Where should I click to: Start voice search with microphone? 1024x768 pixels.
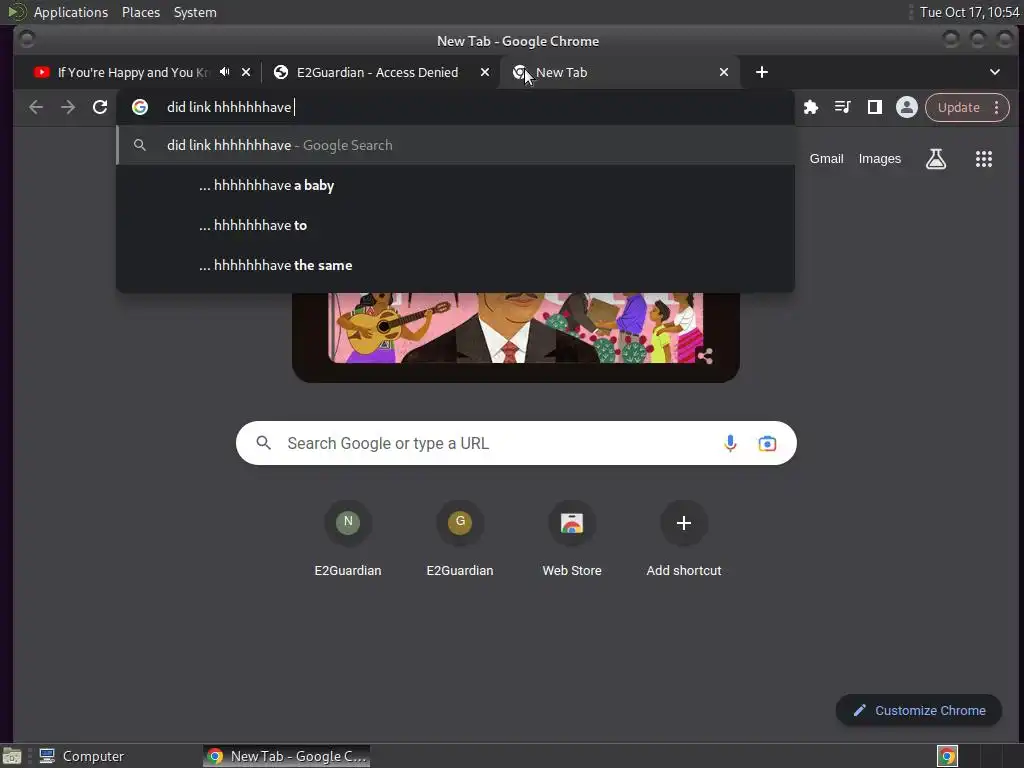[x=730, y=443]
